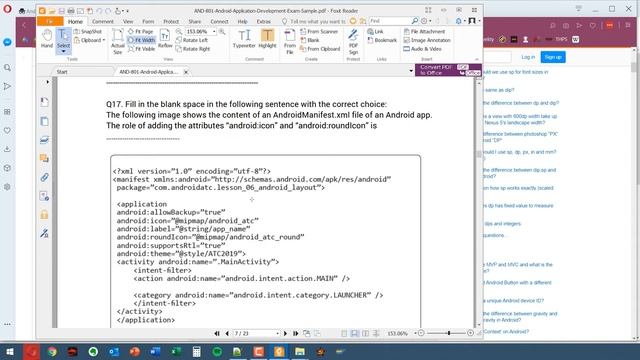Open the Security lock panel
The image size is (640, 360).
tap(44, 215)
